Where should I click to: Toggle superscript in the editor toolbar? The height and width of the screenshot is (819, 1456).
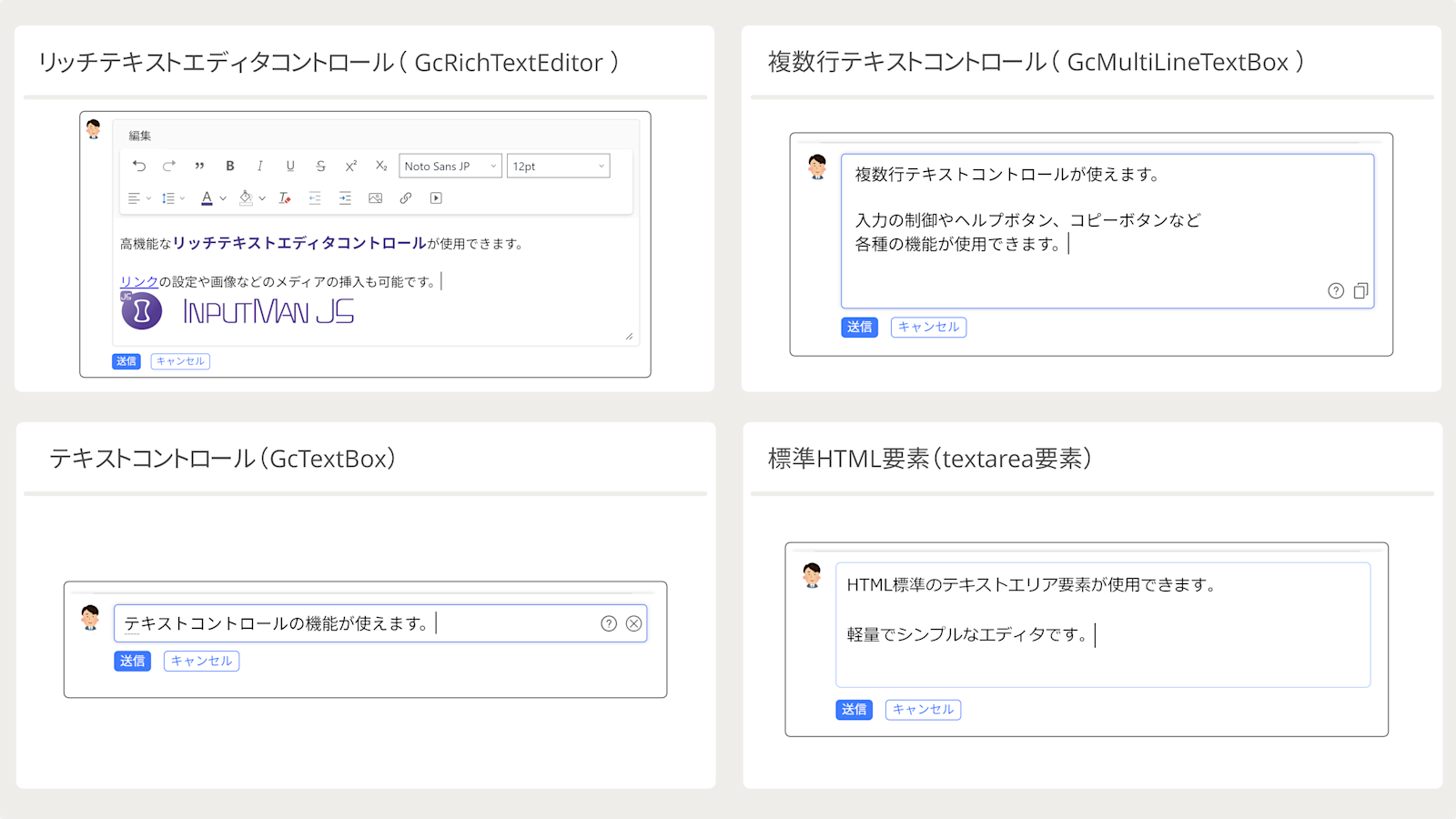coord(351,166)
